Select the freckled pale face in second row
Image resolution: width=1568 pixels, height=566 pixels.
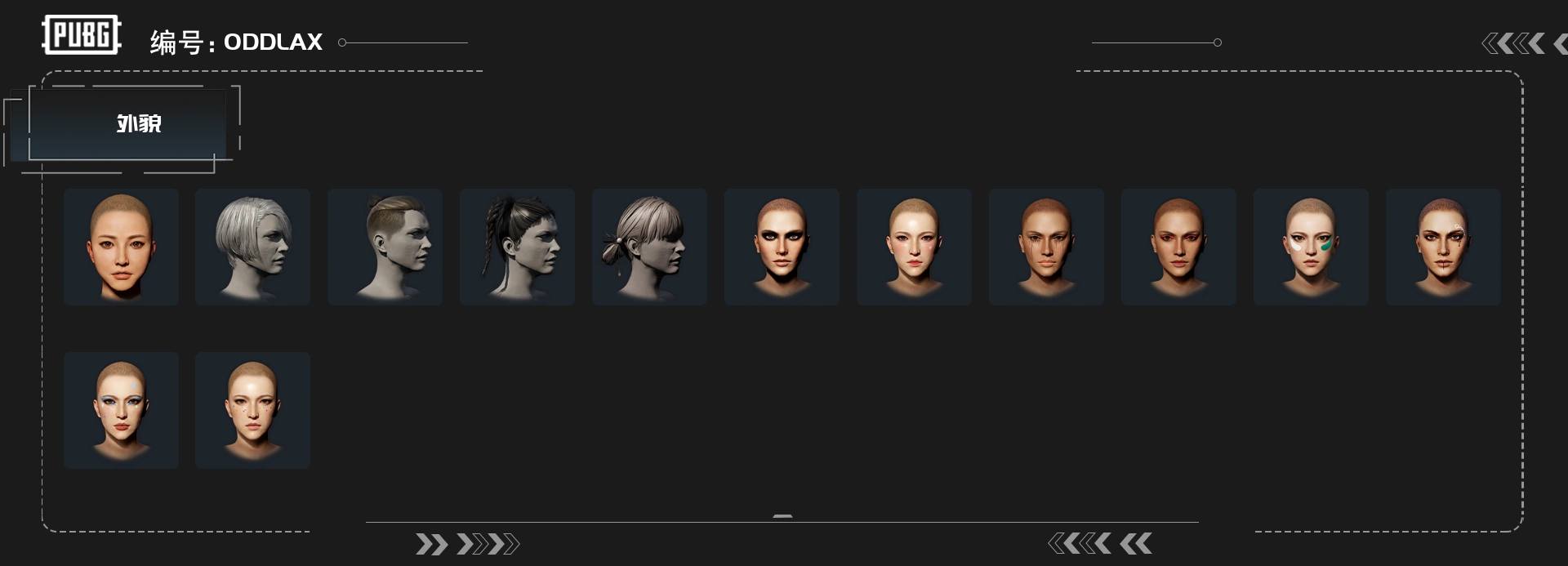click(x=252, y=410)
